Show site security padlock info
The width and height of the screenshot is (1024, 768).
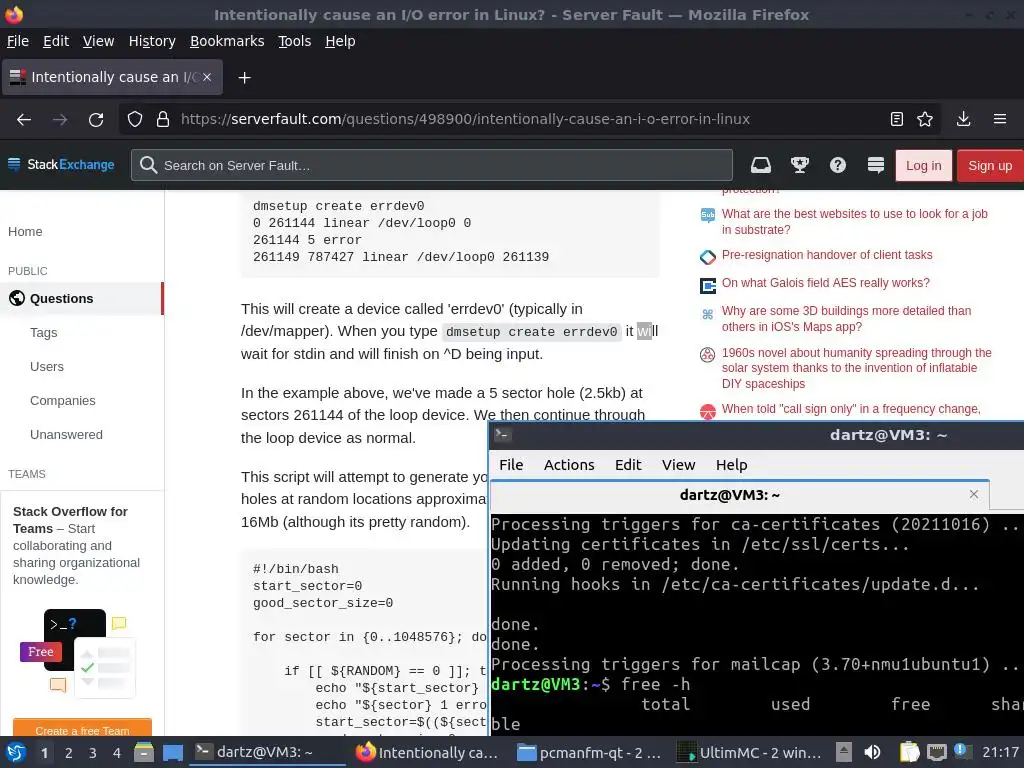coord(163,120)
